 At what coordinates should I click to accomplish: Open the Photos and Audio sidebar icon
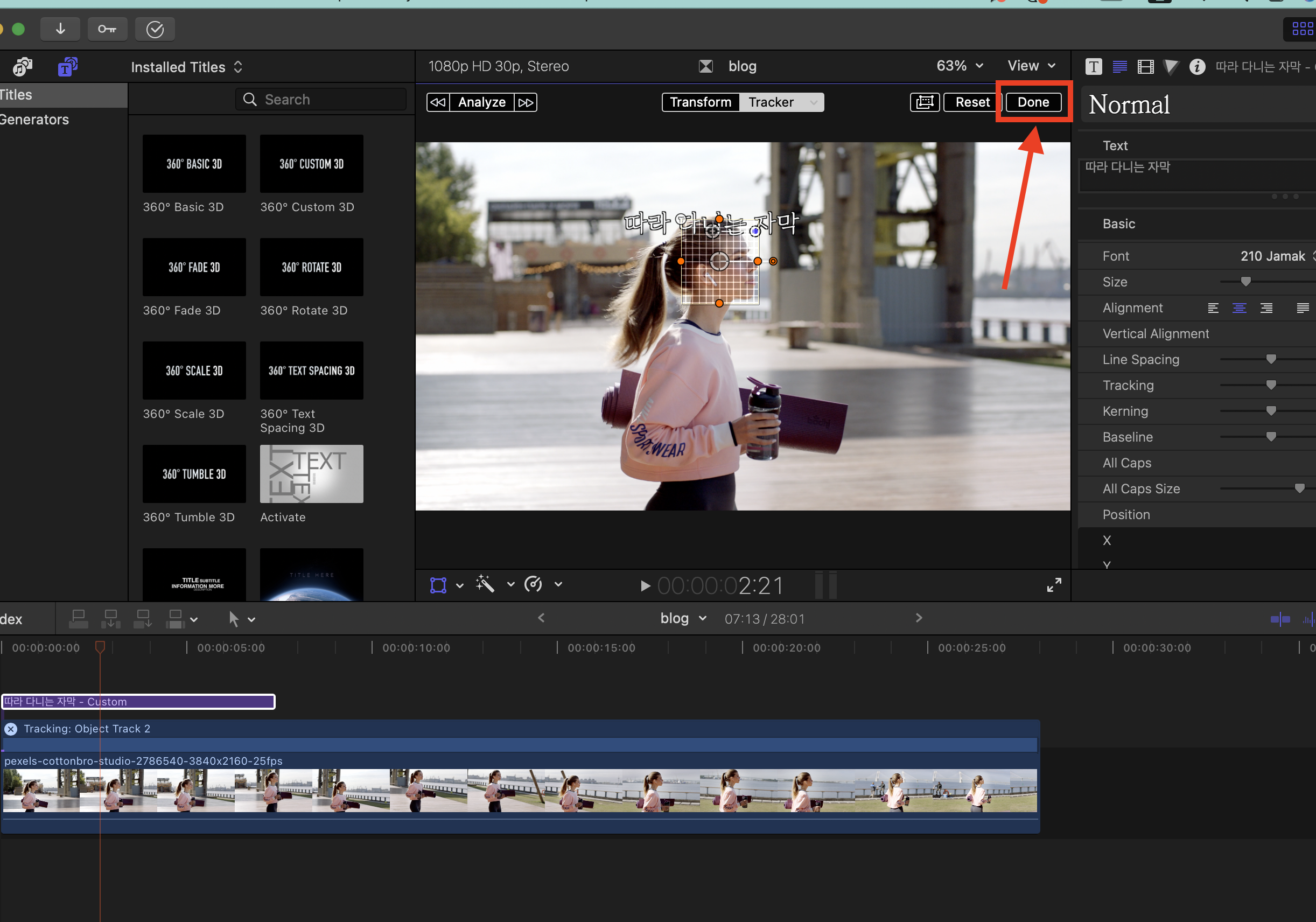click(23, 67)
